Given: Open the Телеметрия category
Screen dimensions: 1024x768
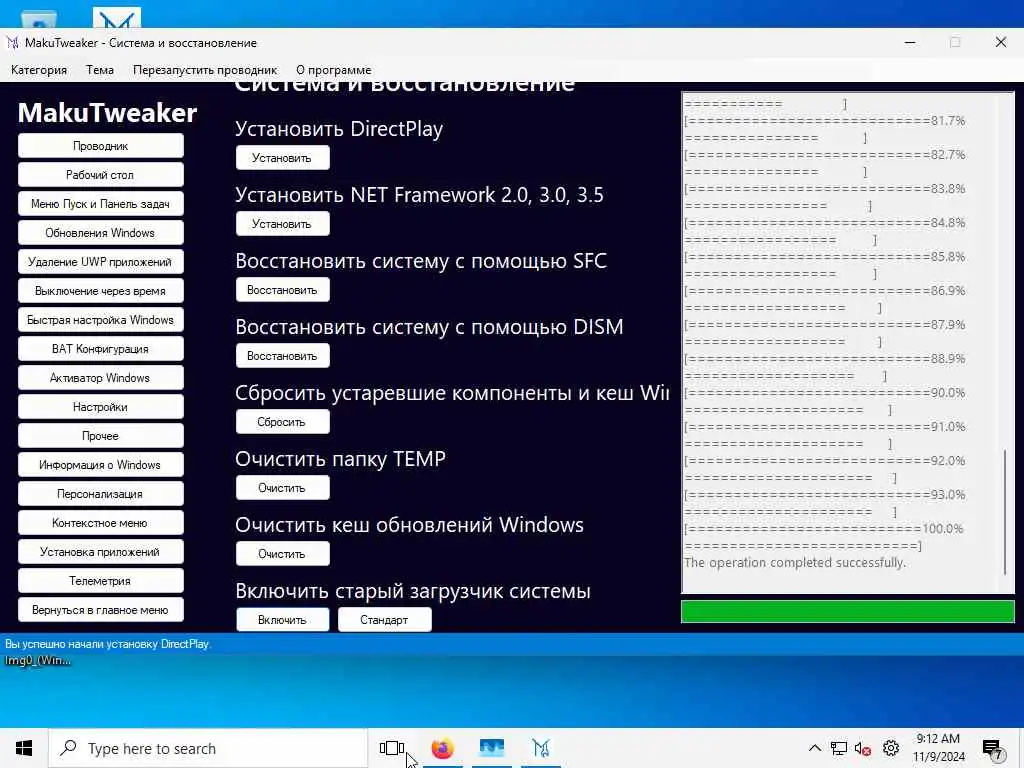Looking at the screenshot, I should (x=101, y=581).
